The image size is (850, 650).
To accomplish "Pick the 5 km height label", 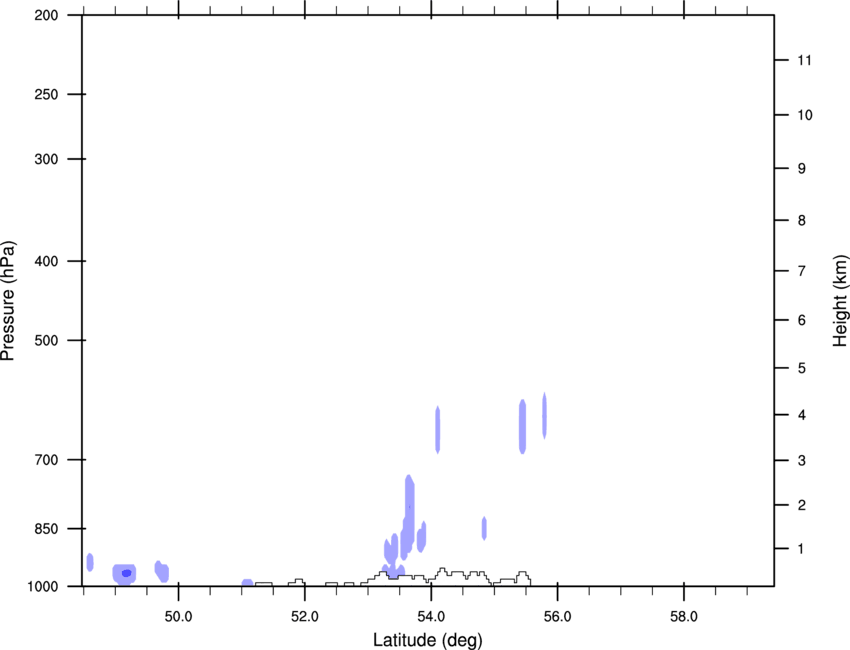I will (x=801, y=368).
